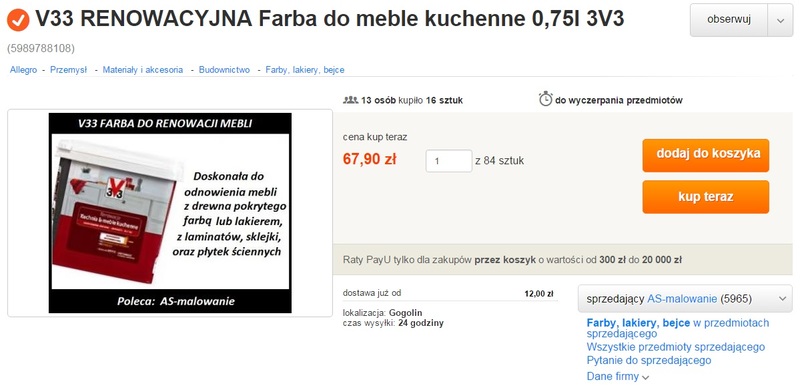The height and width of the screenshot is (386, 800).
Task: Expand Dane firmy details
Action: [618, 377]
